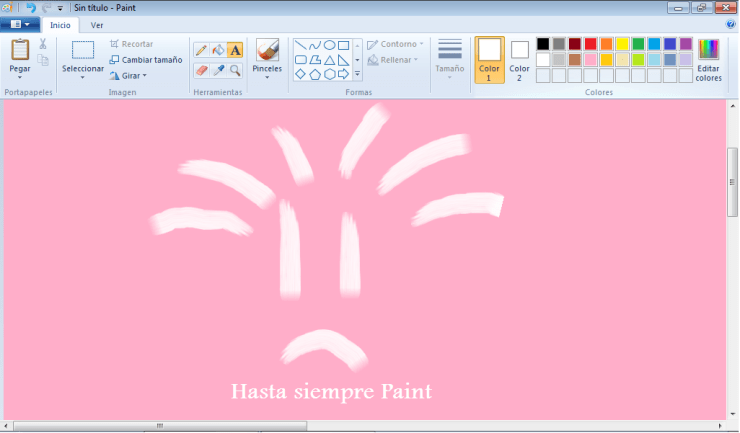Screen dimensions: 740x433
Task: Click the Copy icon
Action: pos(43,60)
